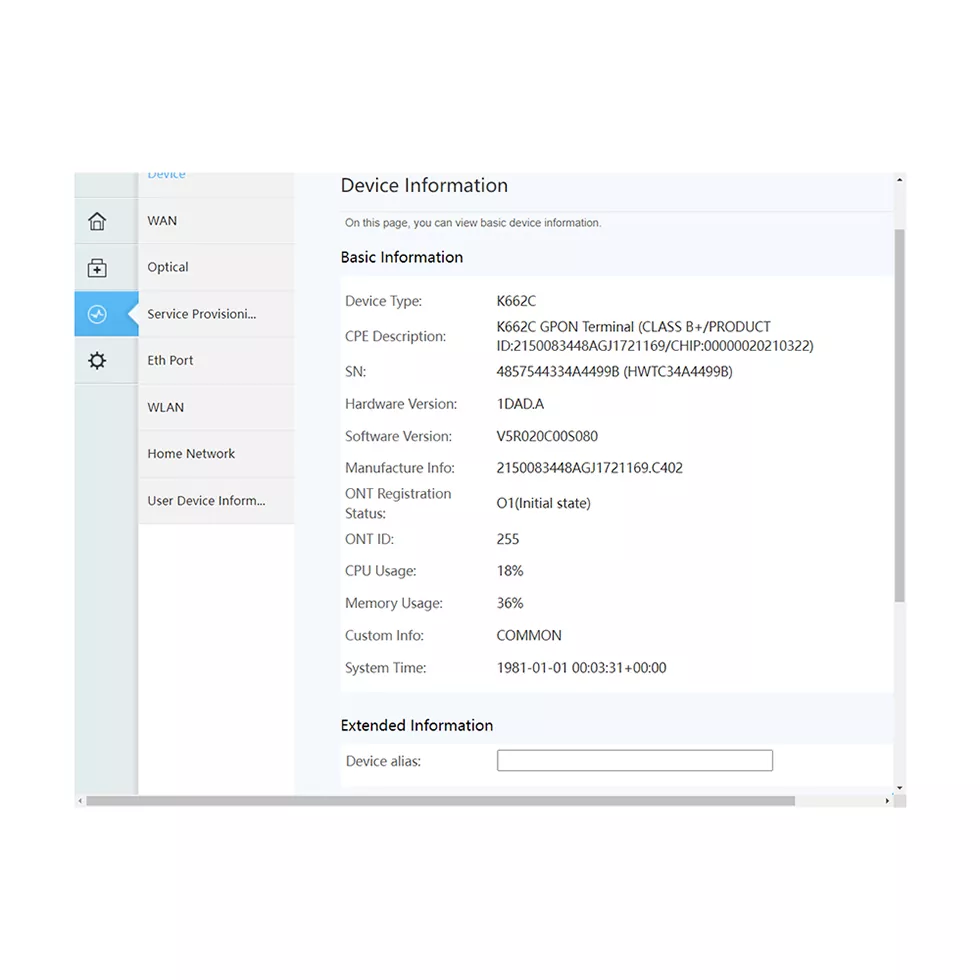Click the Device alias text field
The image size is (980, 980).
pyautogui.click(x=634, y=761)
